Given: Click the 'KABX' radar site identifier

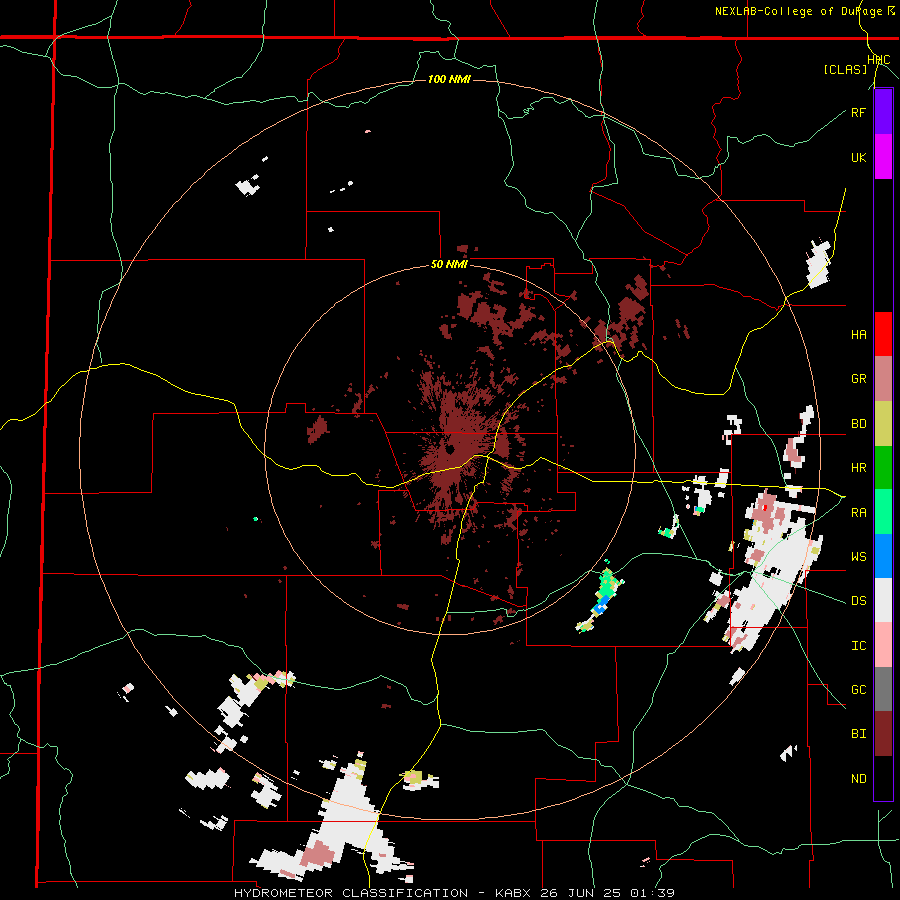Looking at the screenshot, I should point(512,893).
